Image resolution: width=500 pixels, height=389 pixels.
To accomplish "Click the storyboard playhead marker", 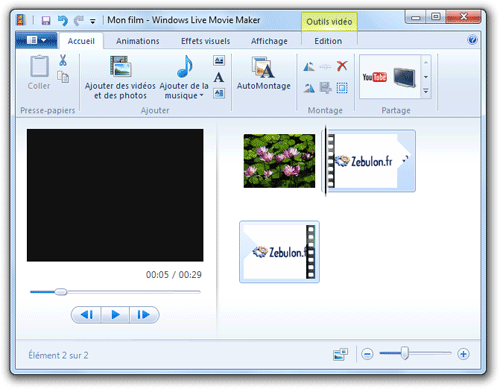I will point(326,161).
